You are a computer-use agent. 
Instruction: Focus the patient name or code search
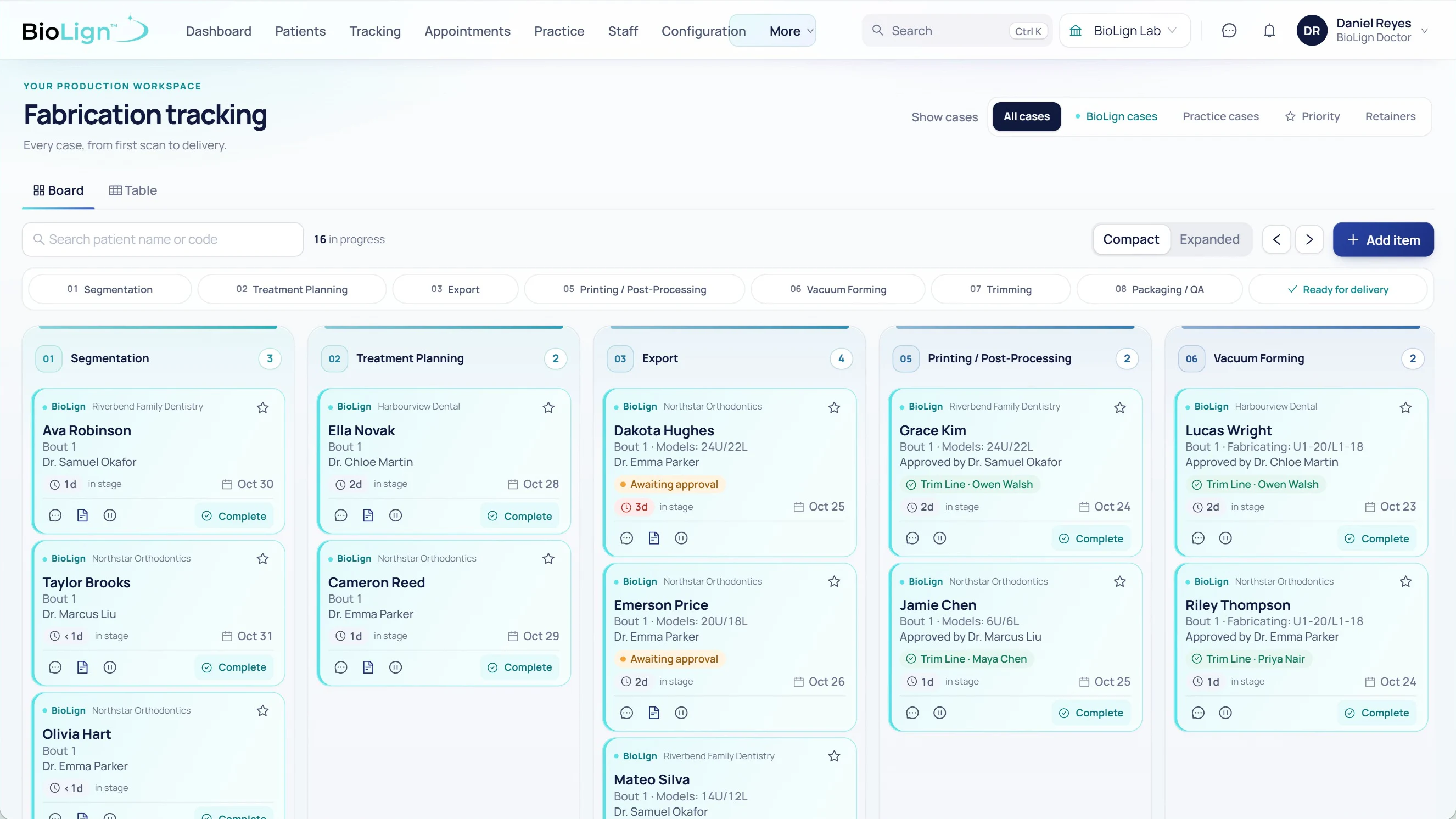pyautogui.click(x=163, y=240)
